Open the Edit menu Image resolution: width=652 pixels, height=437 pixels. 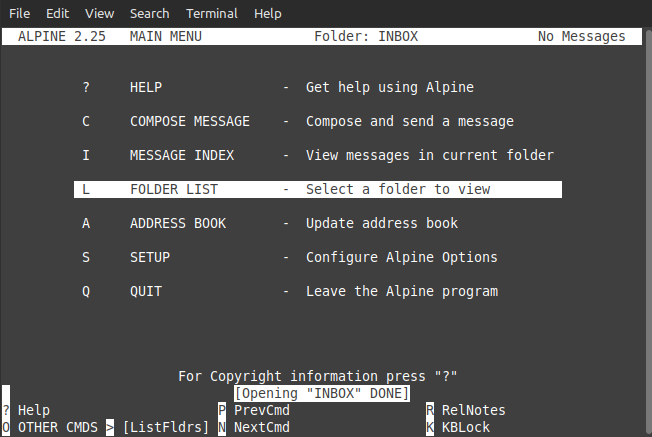57,13
